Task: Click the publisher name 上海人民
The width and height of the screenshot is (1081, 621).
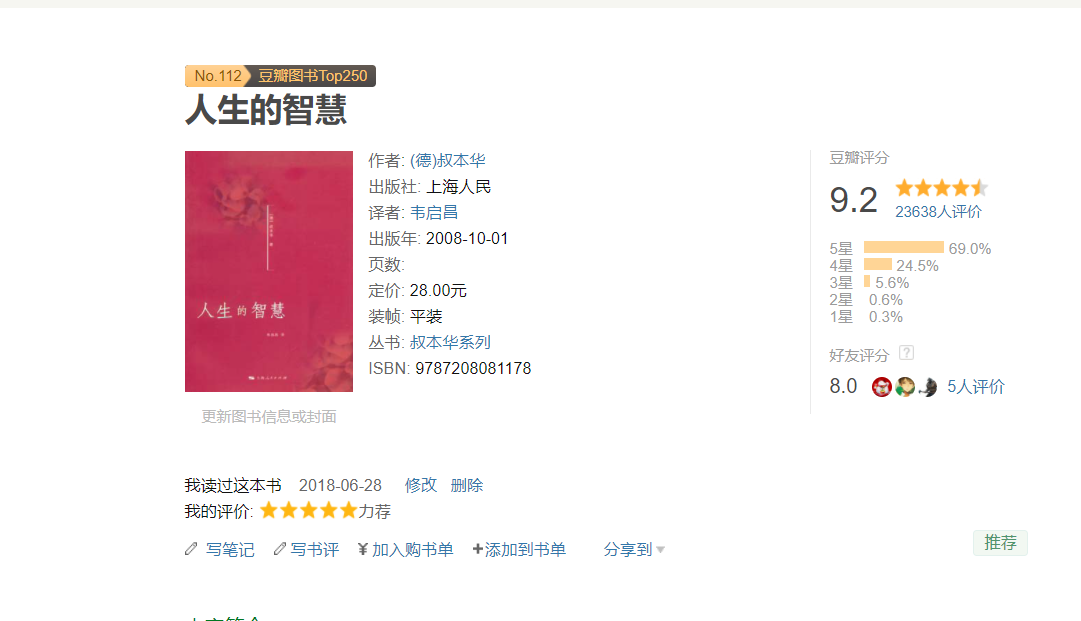Action: [458, 187]
